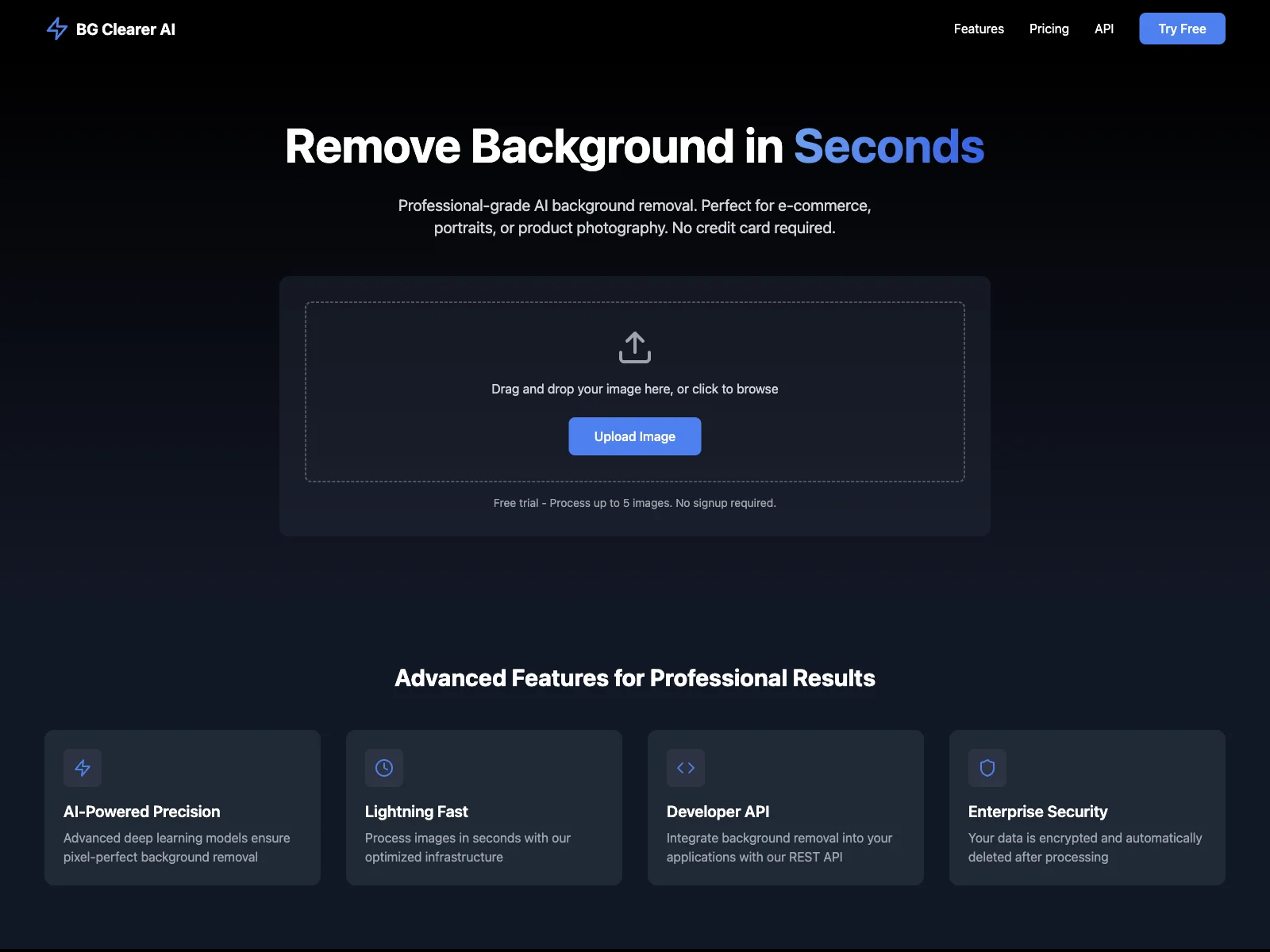Click the shield icon for Enterprise Security
Screen dimensions: 1270x952
[987, 768]
